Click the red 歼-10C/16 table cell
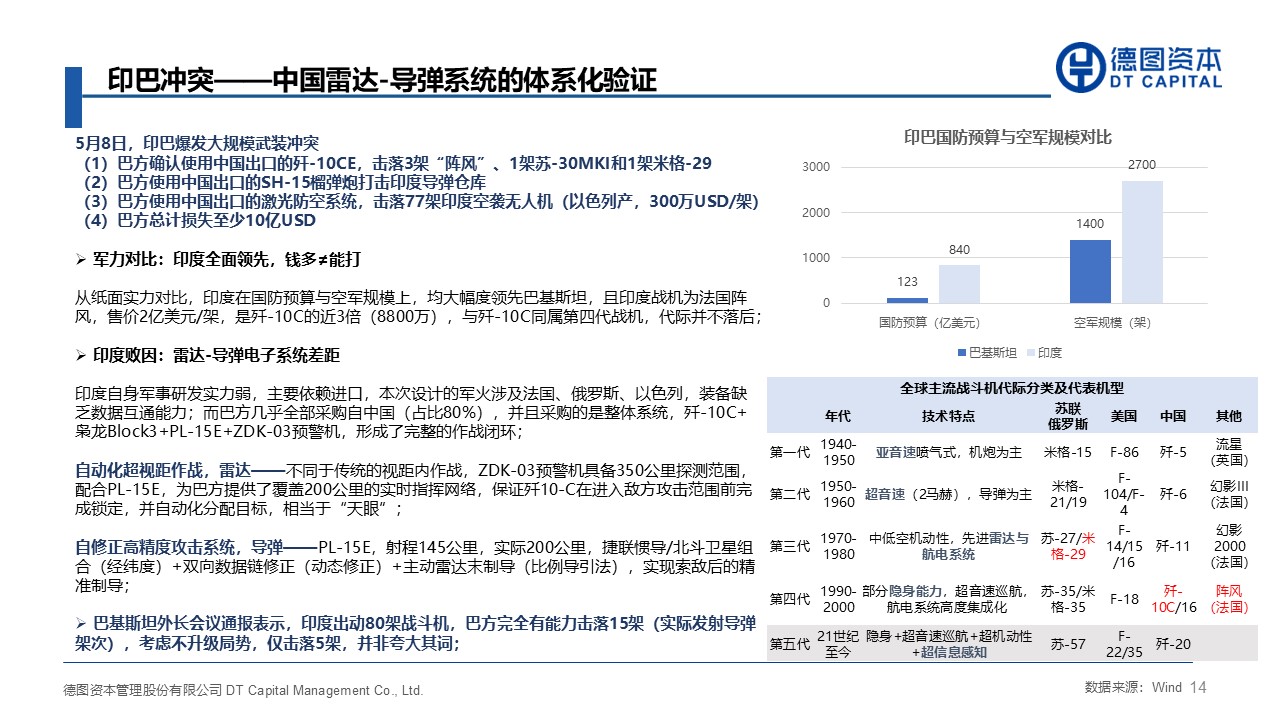1280x720 pixels. click(1173, 599)
